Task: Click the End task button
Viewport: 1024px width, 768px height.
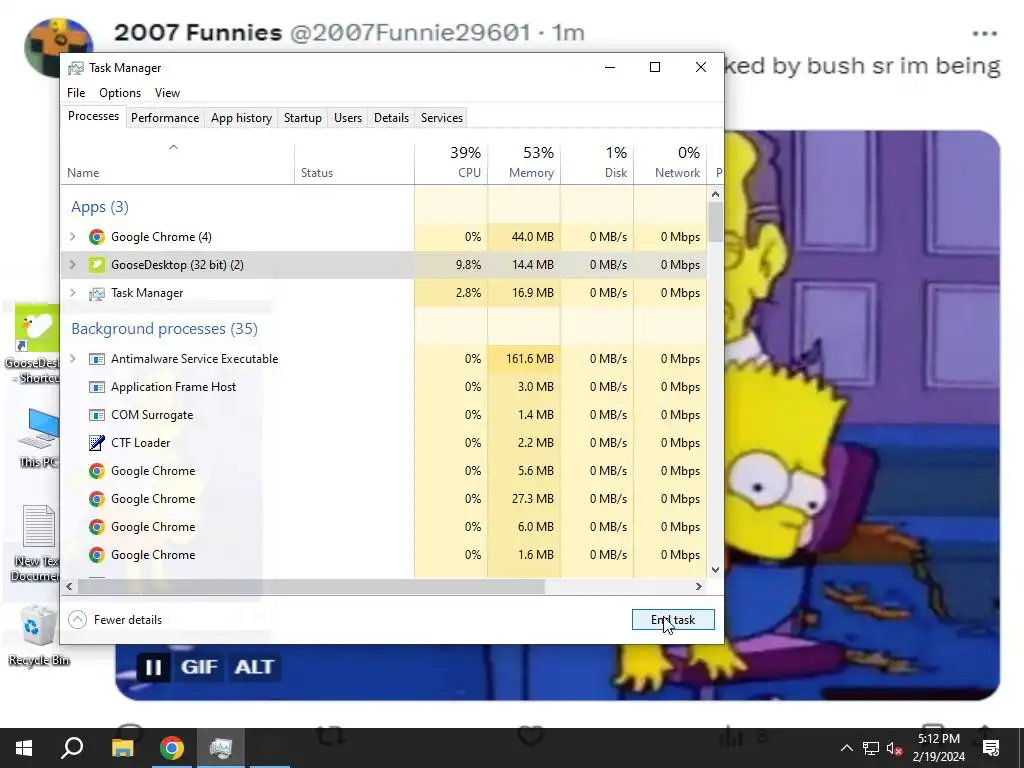Action: (673, 620)
